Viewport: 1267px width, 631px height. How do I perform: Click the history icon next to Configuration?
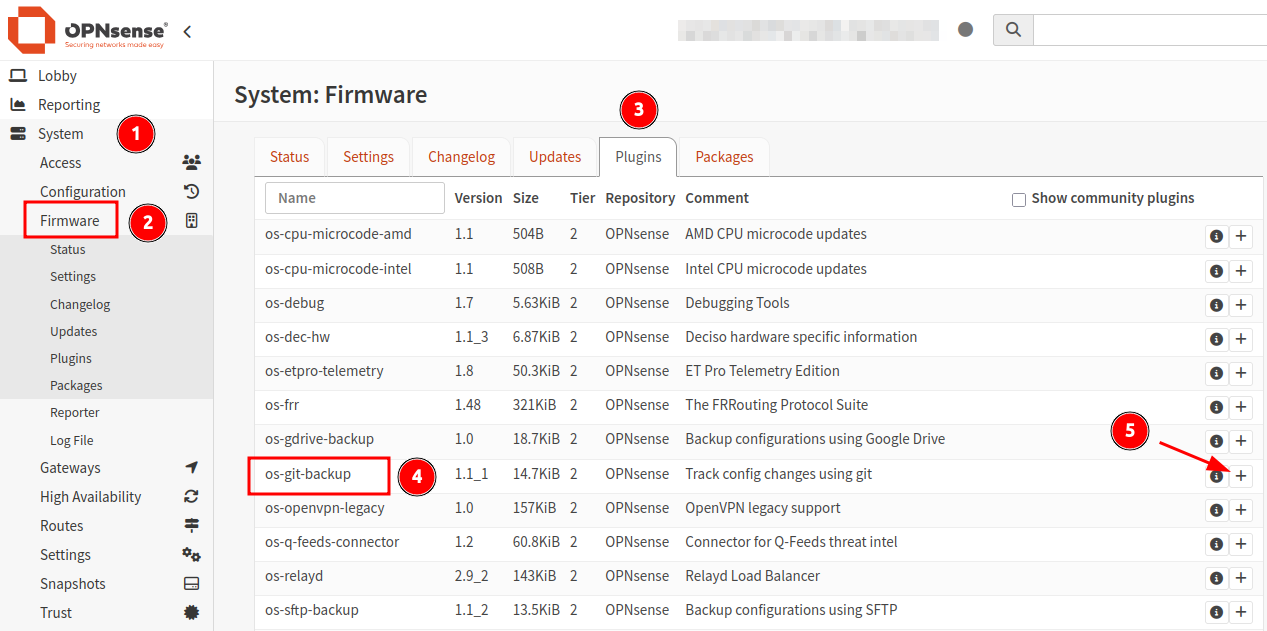pyautogui.click(x=192, y=191)
